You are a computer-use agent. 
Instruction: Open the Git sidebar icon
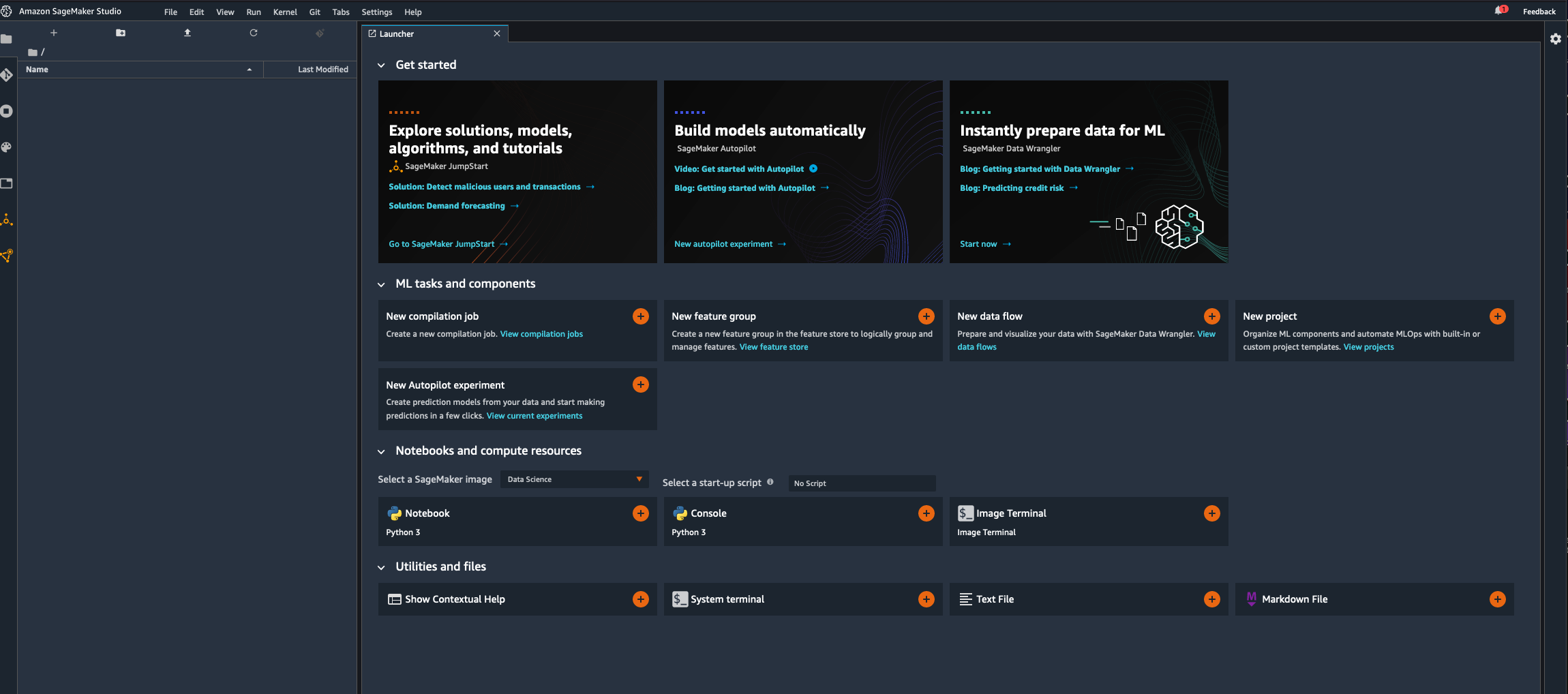6,75
